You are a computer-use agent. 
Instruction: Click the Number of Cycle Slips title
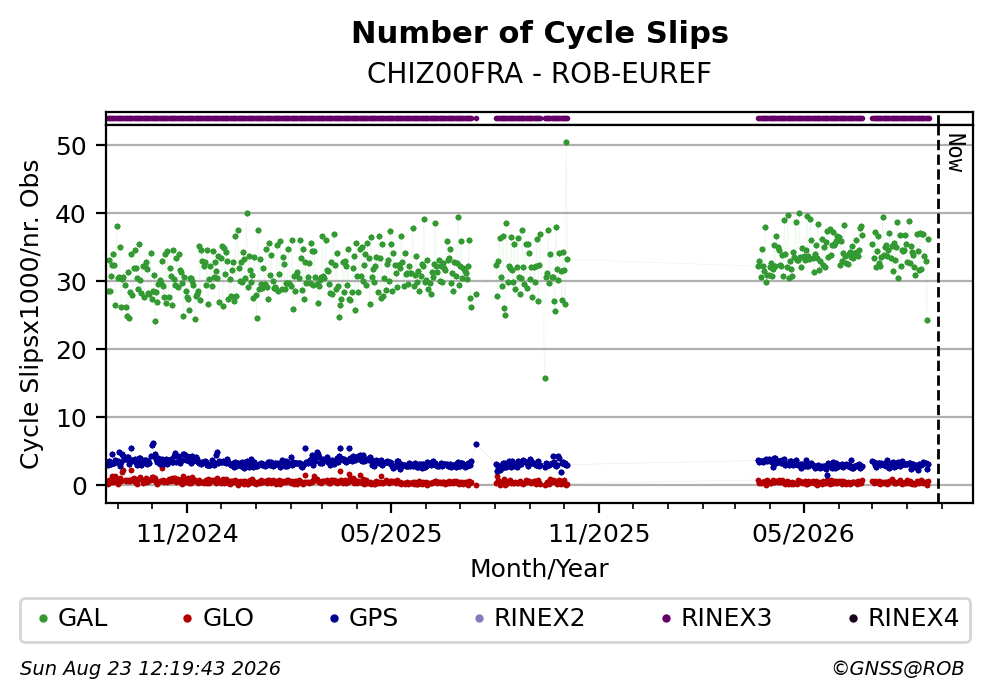tap(540, 33)
